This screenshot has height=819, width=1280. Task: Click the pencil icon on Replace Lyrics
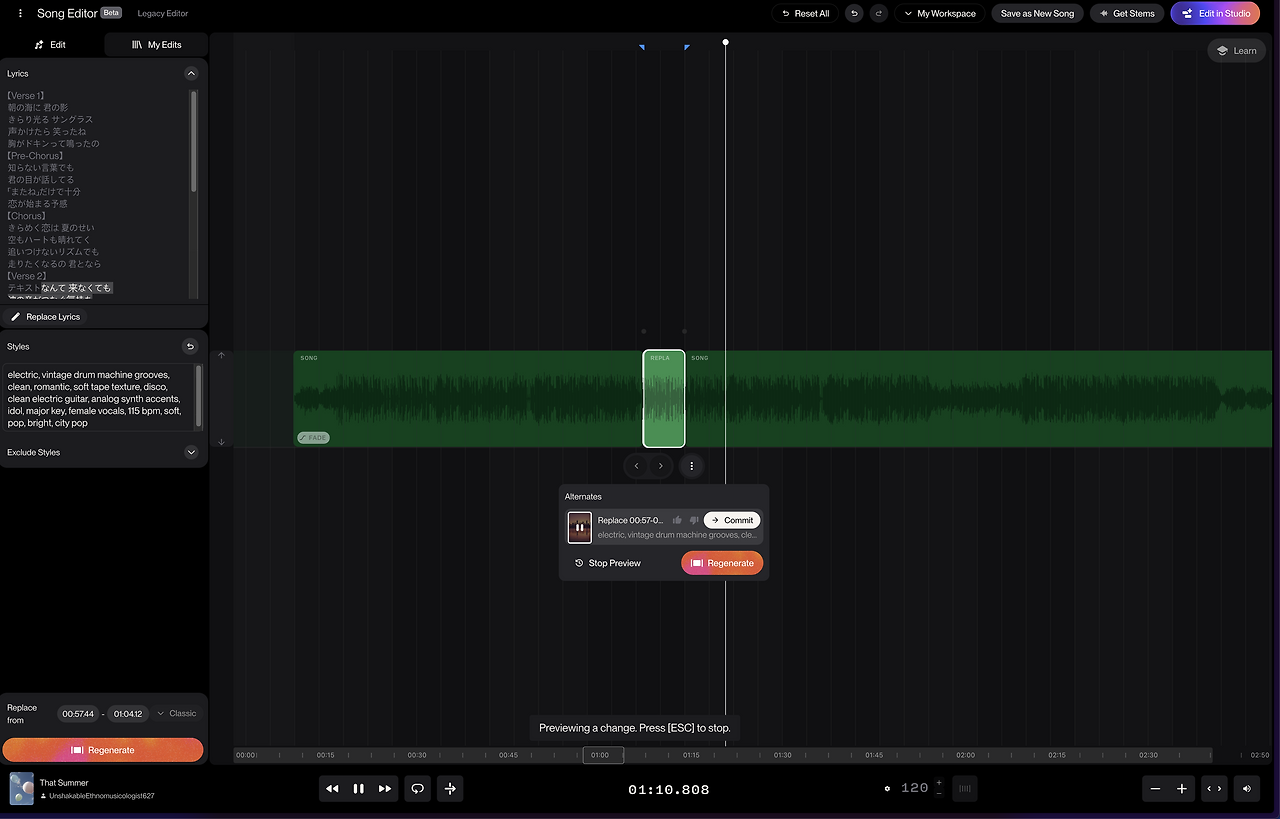(16, 317)
